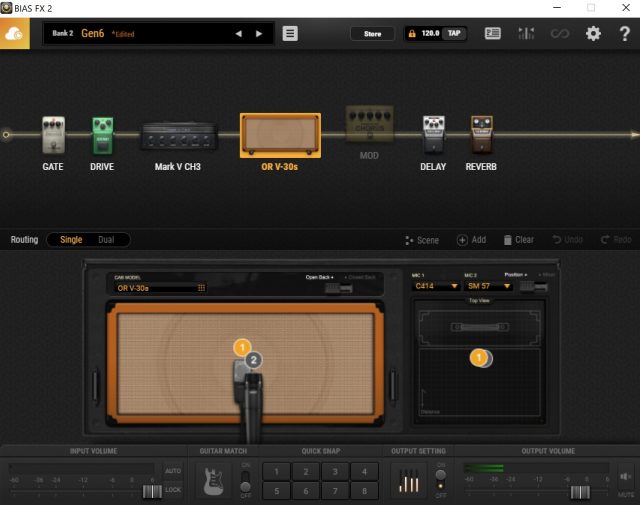
Task: Select Quick Snap slot 3
Action: click(x=335, y=472)
